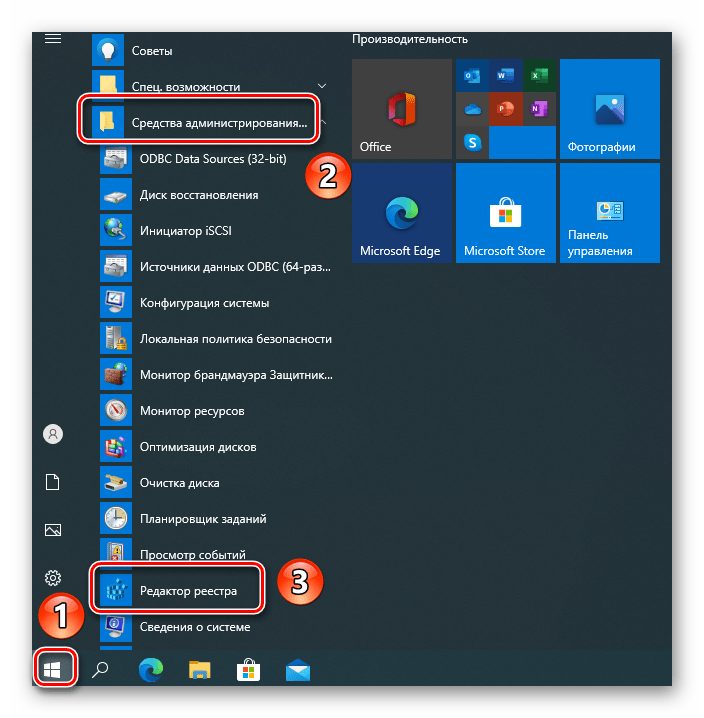The height and width of the screenshot is (718, 704).
Task: Expand the hamburger menu at top
Action: click(53, 38)
